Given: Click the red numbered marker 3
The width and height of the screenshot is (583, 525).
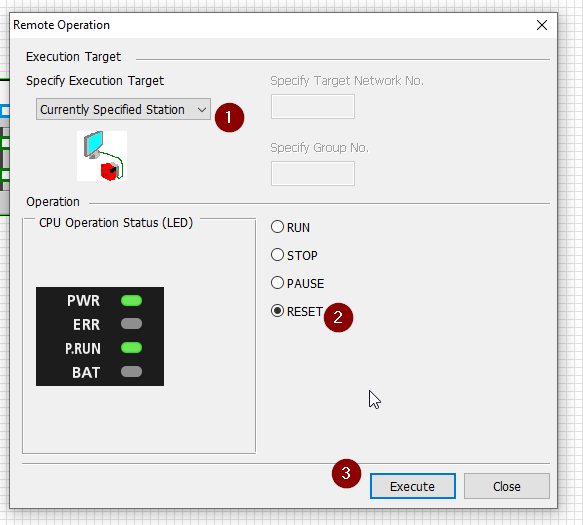Looking at the screenshot, I should [346, 474].
